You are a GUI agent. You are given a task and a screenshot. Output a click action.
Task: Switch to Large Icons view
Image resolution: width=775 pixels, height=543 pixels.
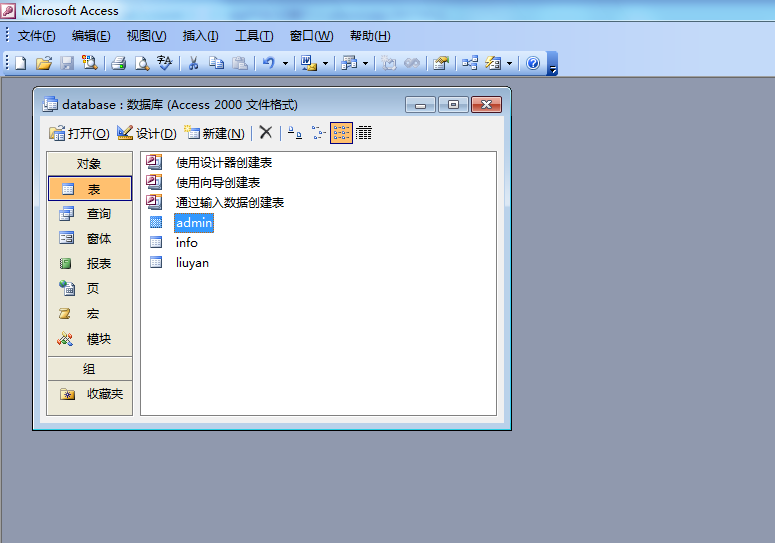(295, 133)
